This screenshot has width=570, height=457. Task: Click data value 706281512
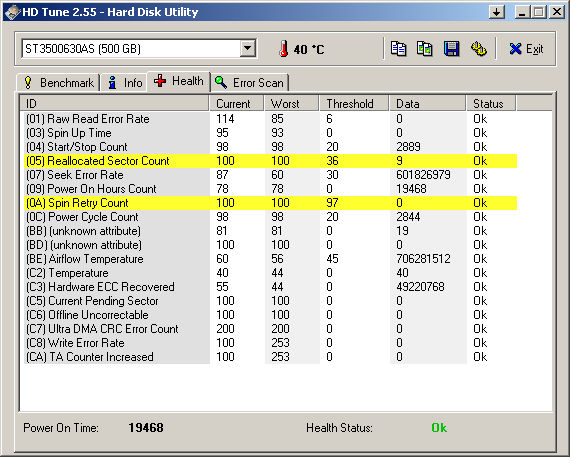pyautogui.click(x=424, y=259)
